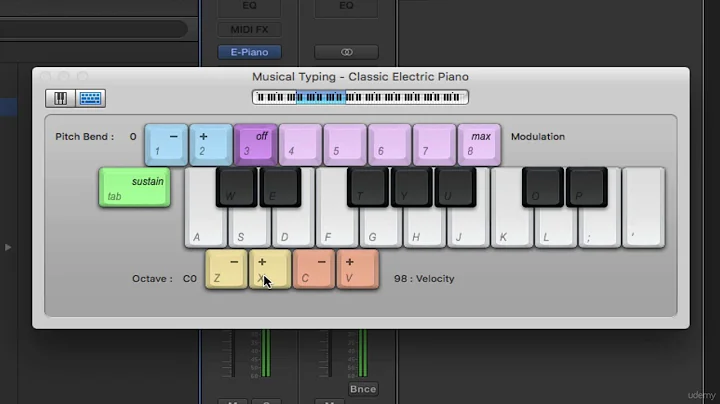Screen dimensions: 720x404
Task: Increase velocity with the V key
Action: pyautogui.click(x=358, y=269)
